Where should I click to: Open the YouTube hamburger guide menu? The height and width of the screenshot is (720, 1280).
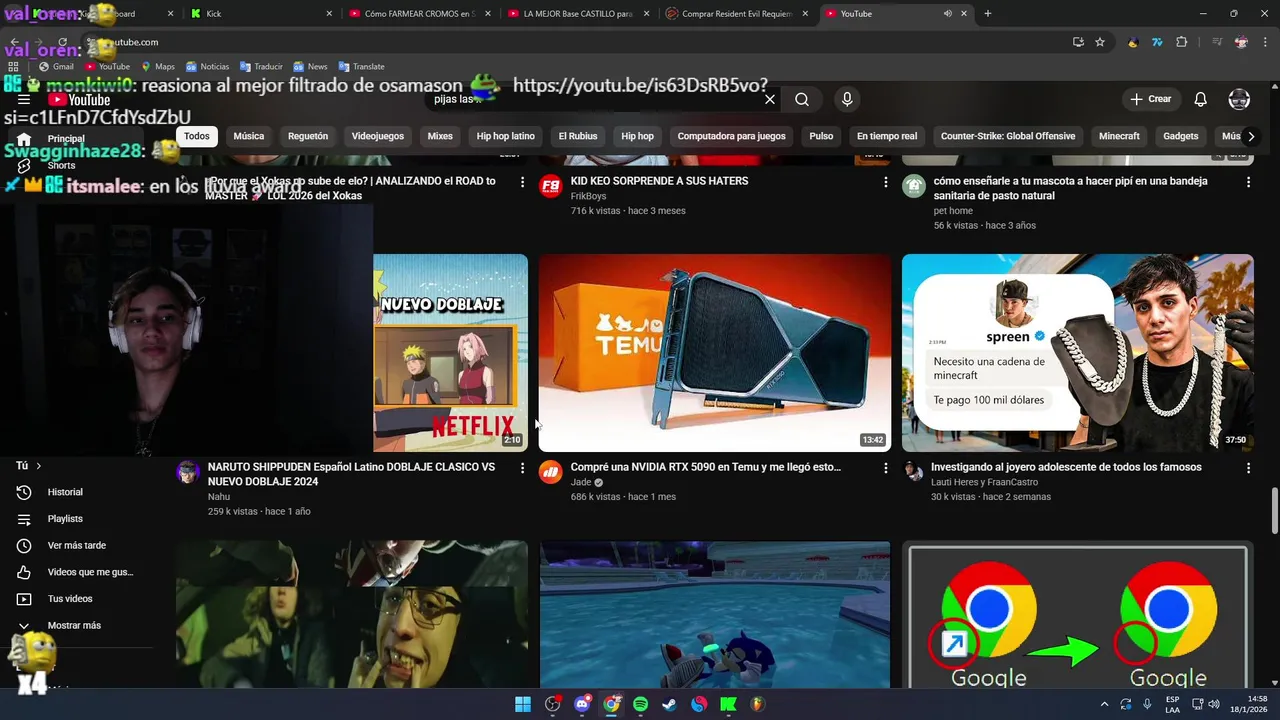click(24, 100)
